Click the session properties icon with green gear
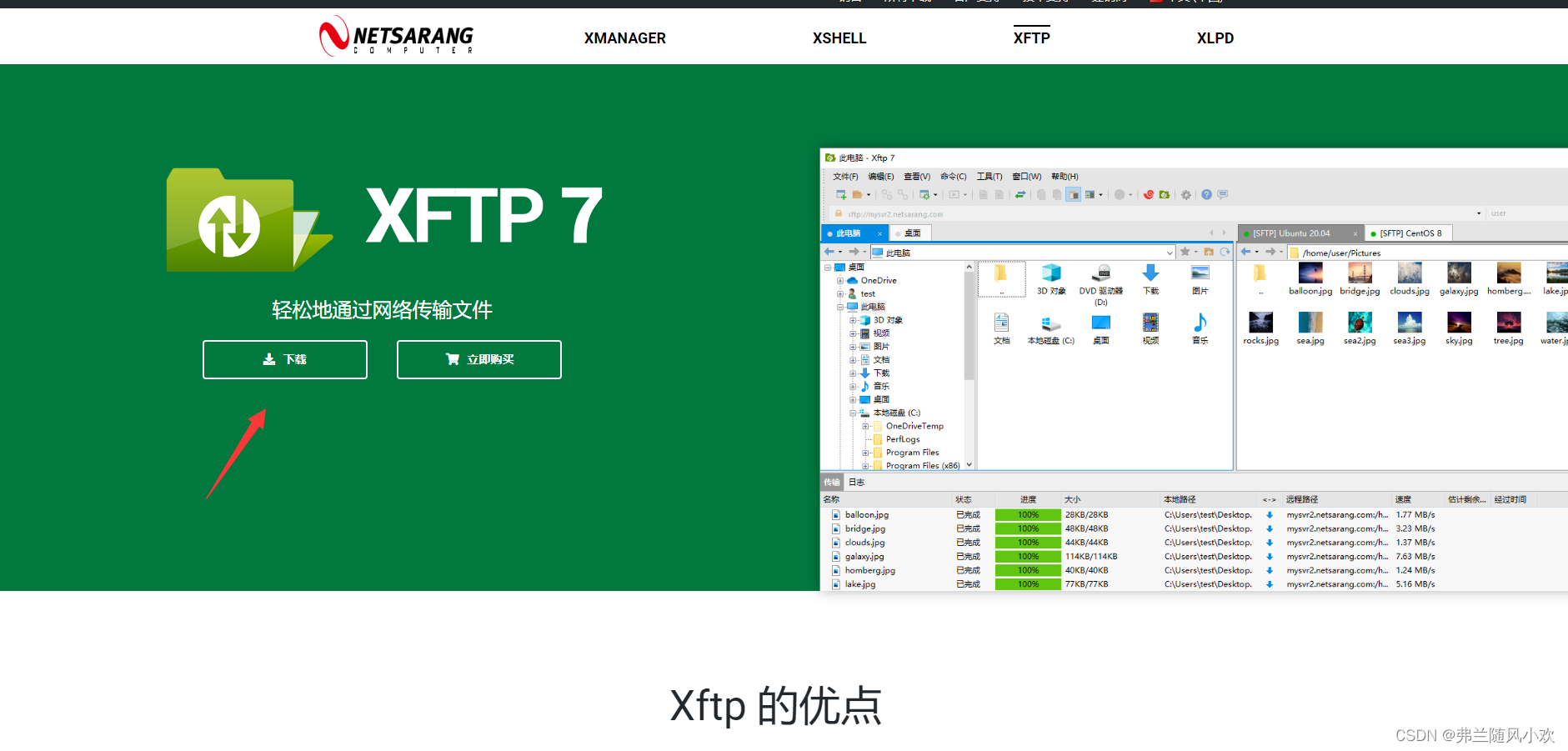 tap(924, 194)
